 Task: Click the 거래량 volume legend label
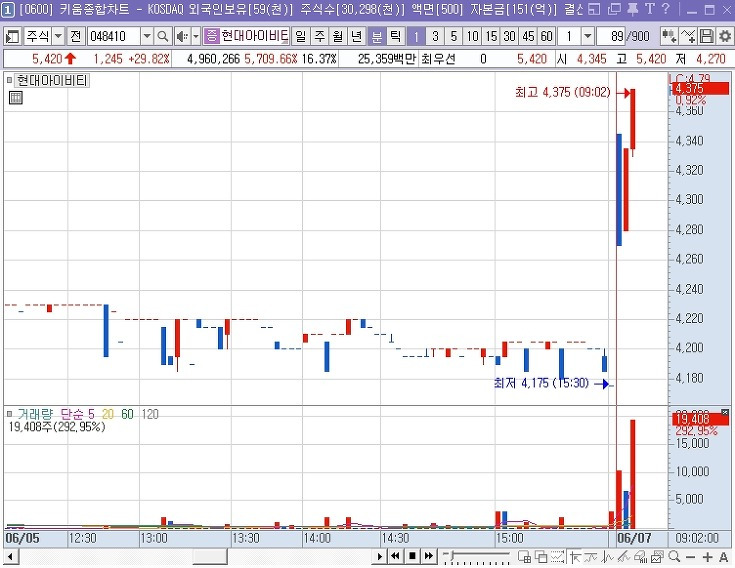(35, 414)
